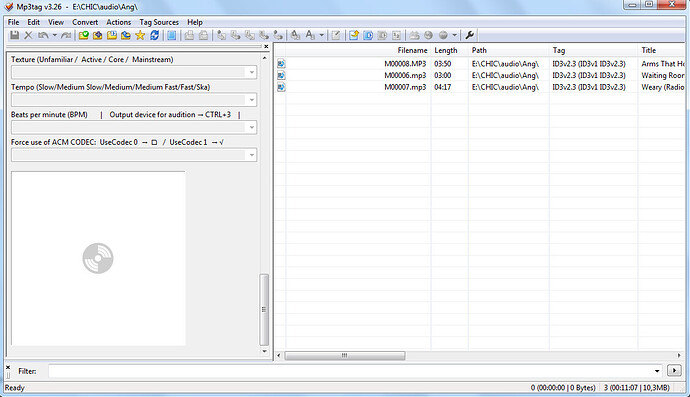Click the first Tag to Filename convert icon

pos(221,35)
